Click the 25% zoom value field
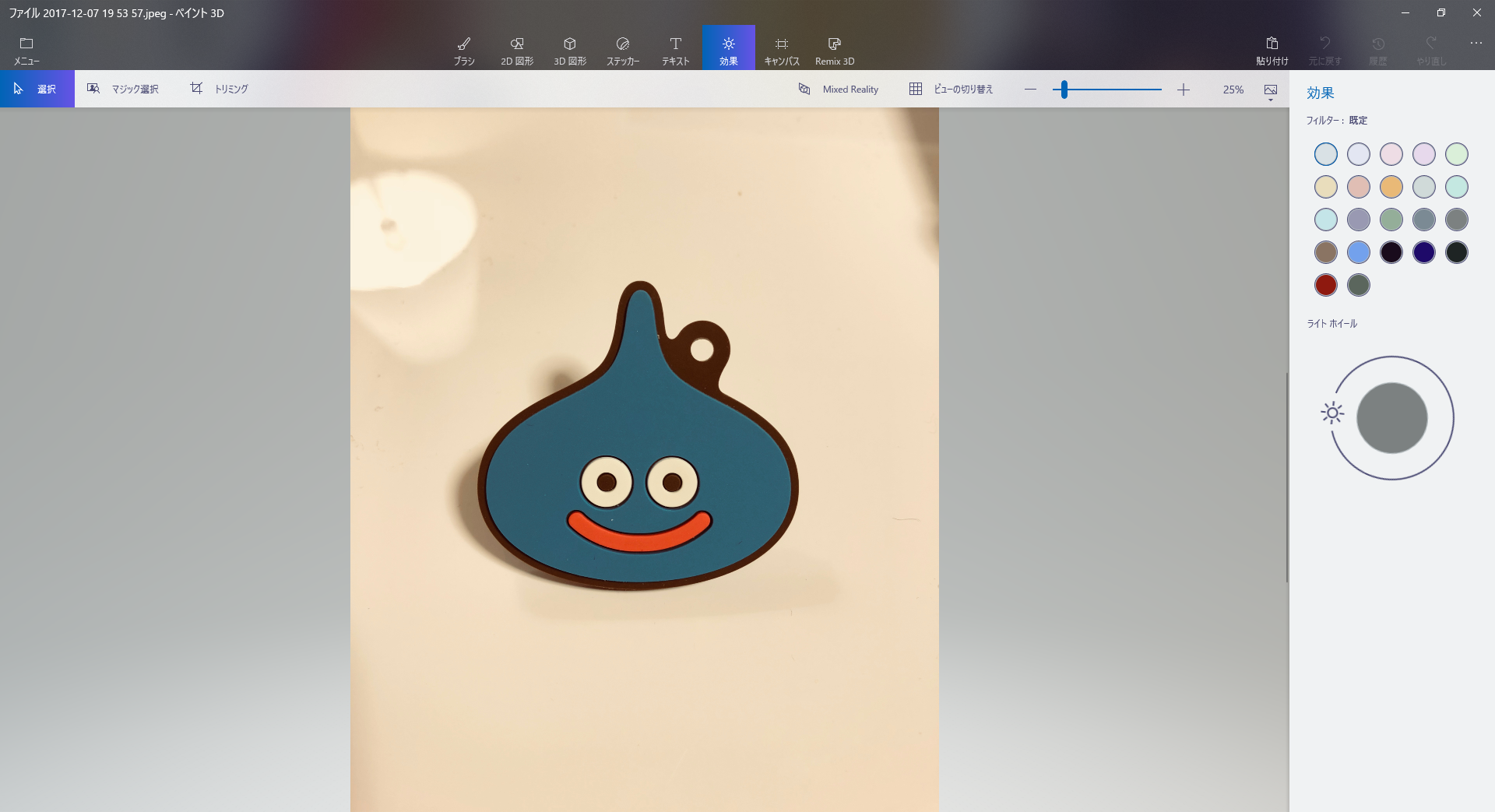Image resolution: width=1495 pixels, height=812 pixels. pyautogui.click(x=1233, y=90)
